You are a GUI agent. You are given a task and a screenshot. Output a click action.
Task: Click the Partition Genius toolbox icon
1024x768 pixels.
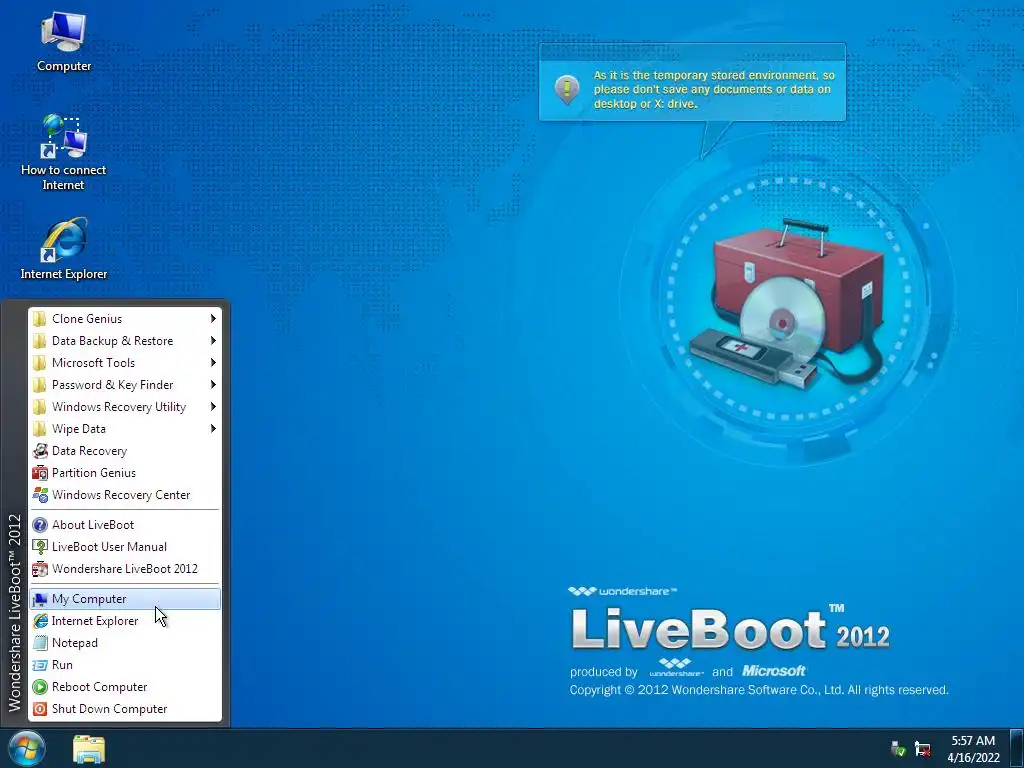(x=40, y=473)
